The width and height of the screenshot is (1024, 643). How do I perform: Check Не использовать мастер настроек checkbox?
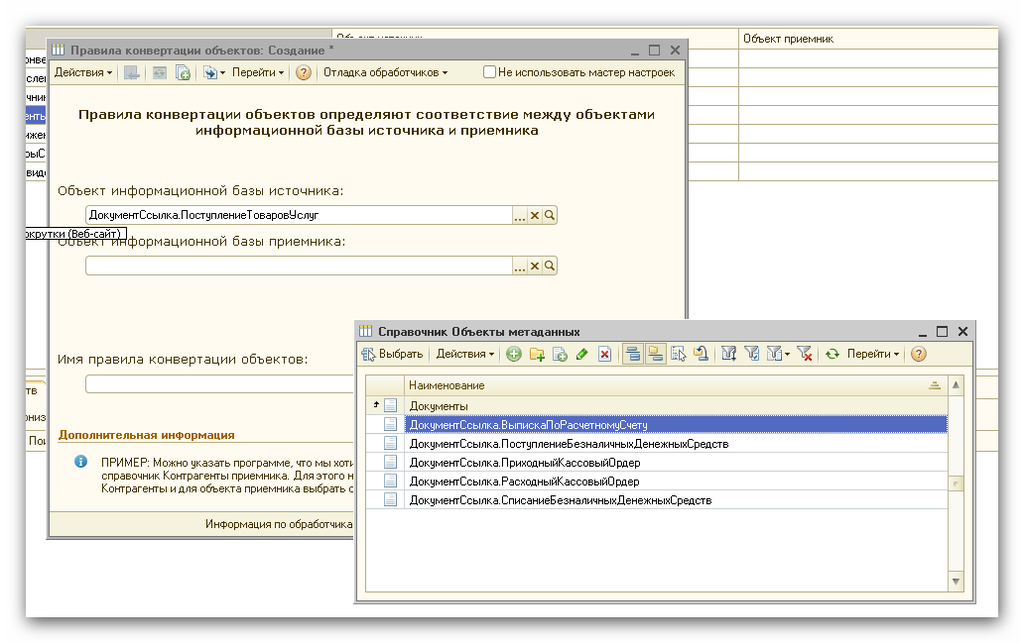pyautogui.click(x=489, y=72)
